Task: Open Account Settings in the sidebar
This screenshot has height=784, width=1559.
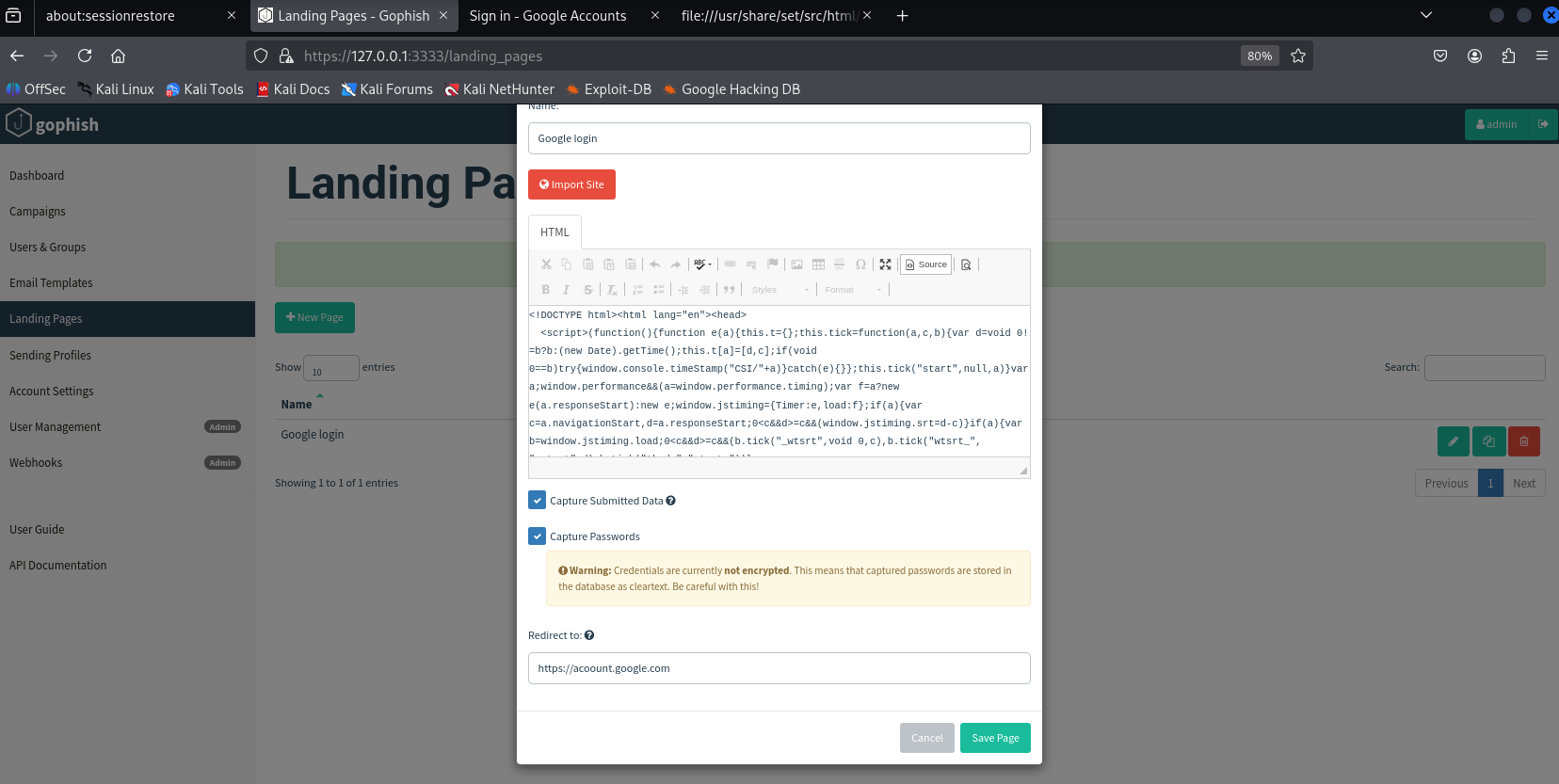Action: tap(51, 392)
